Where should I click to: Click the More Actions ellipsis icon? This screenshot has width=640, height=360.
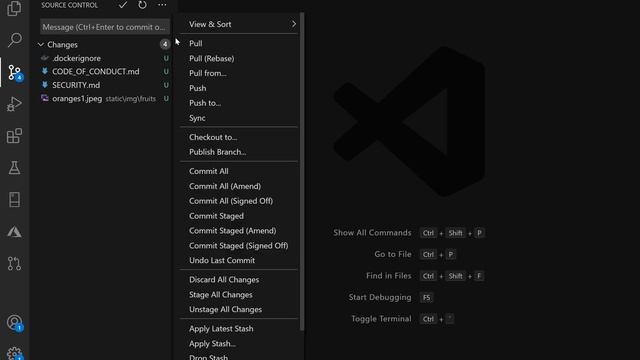click(x=162, y=5)
